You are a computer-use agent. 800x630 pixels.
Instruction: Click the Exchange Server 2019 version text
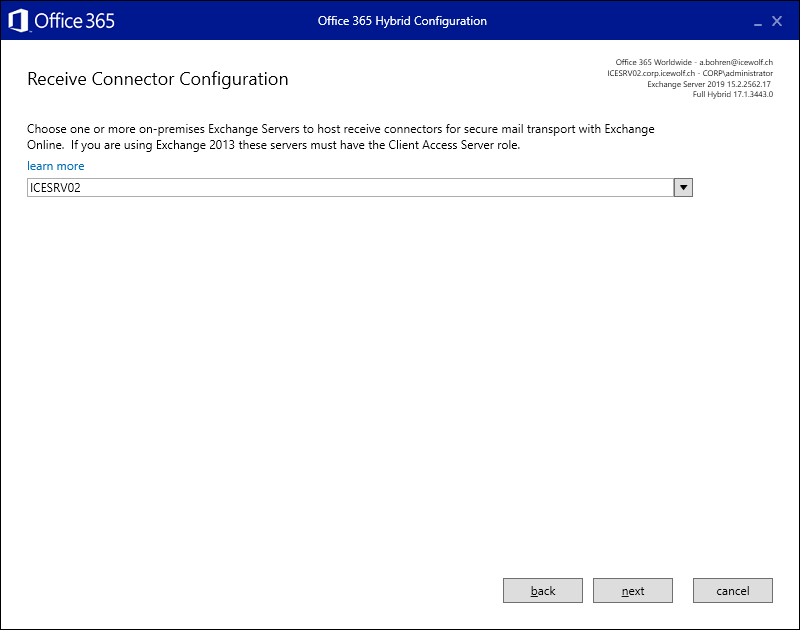click(x=709, y=84)
